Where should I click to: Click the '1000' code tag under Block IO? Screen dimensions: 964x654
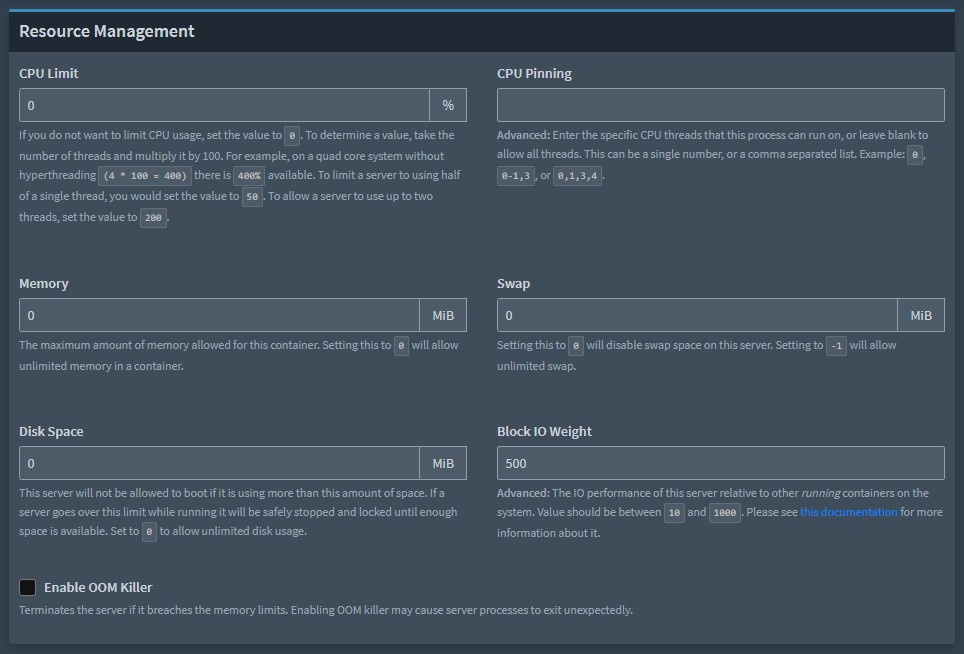pos(725,513)
